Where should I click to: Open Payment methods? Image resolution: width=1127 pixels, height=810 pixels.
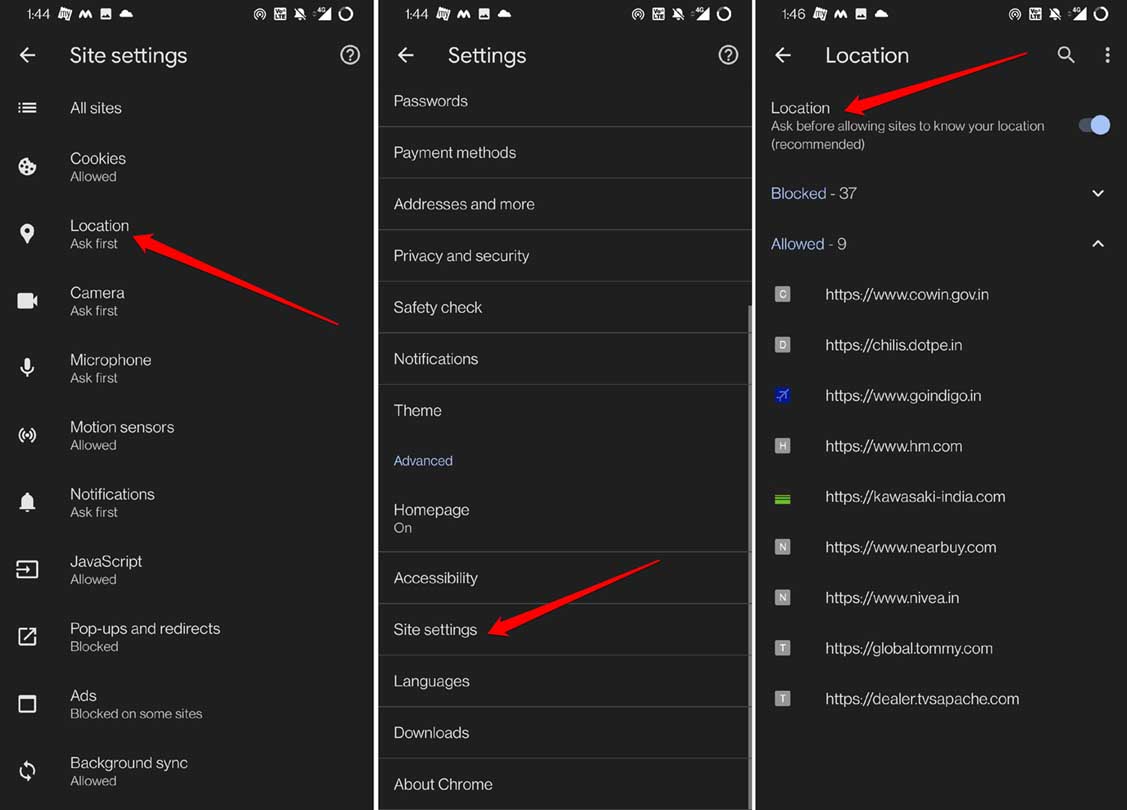pyautogui.click(x=565, y=152)
